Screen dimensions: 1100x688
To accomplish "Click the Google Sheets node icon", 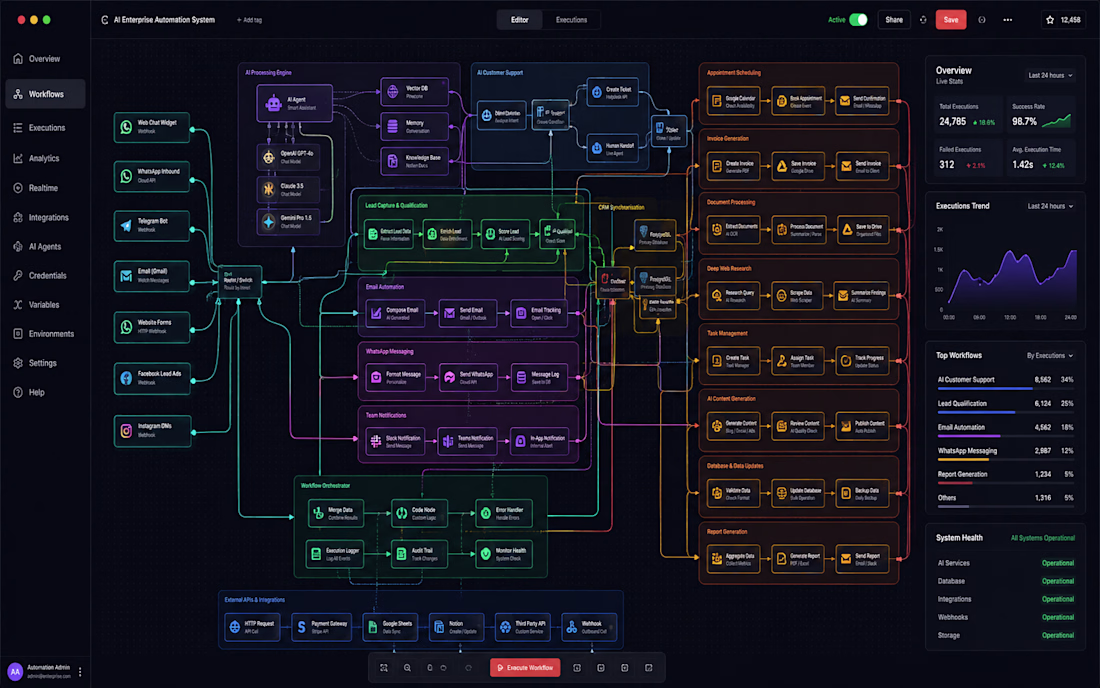I will 373,627.
